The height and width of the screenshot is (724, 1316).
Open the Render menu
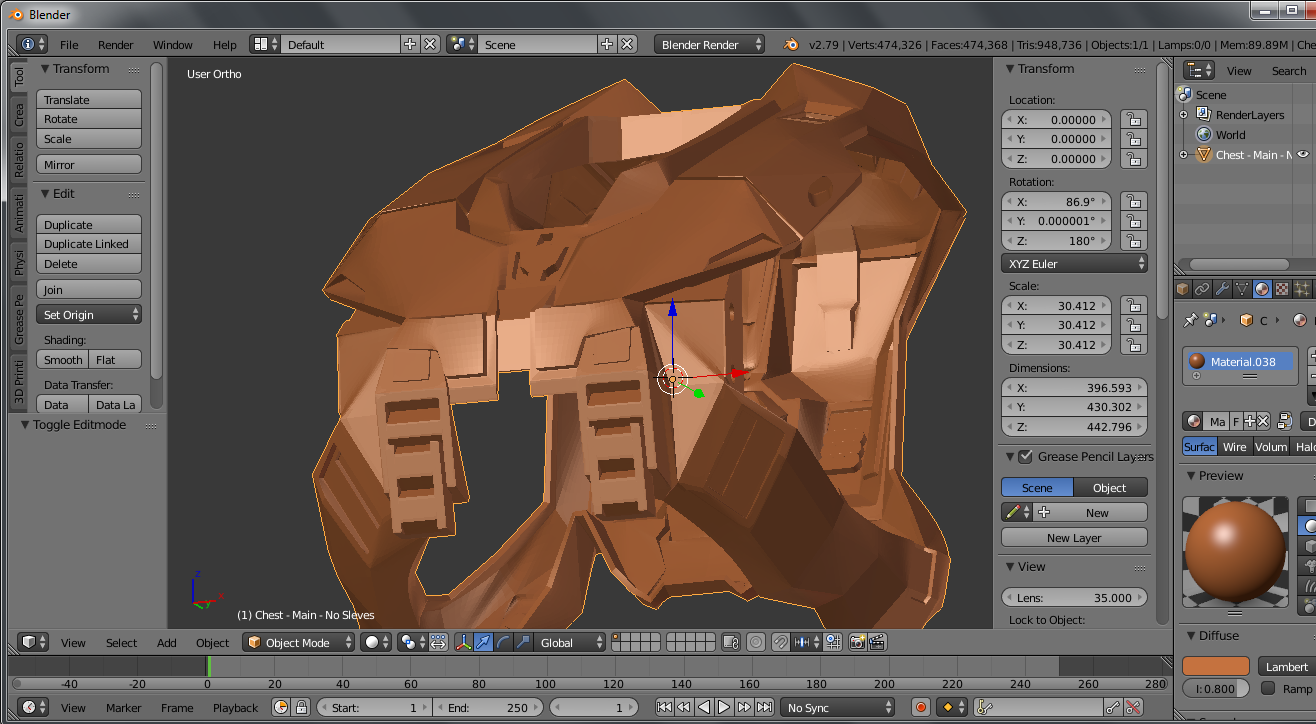pyautogui.click(x=116, y=44)
